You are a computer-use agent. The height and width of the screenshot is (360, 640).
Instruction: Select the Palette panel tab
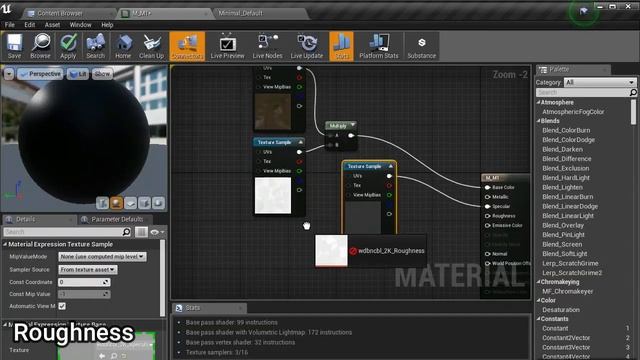tap(559, 70)
